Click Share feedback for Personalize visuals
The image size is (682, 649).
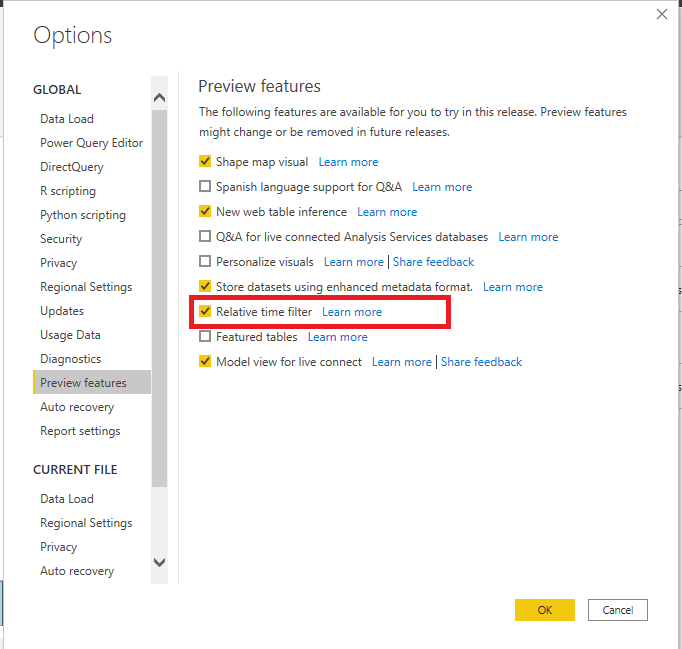tap(433, 262)
